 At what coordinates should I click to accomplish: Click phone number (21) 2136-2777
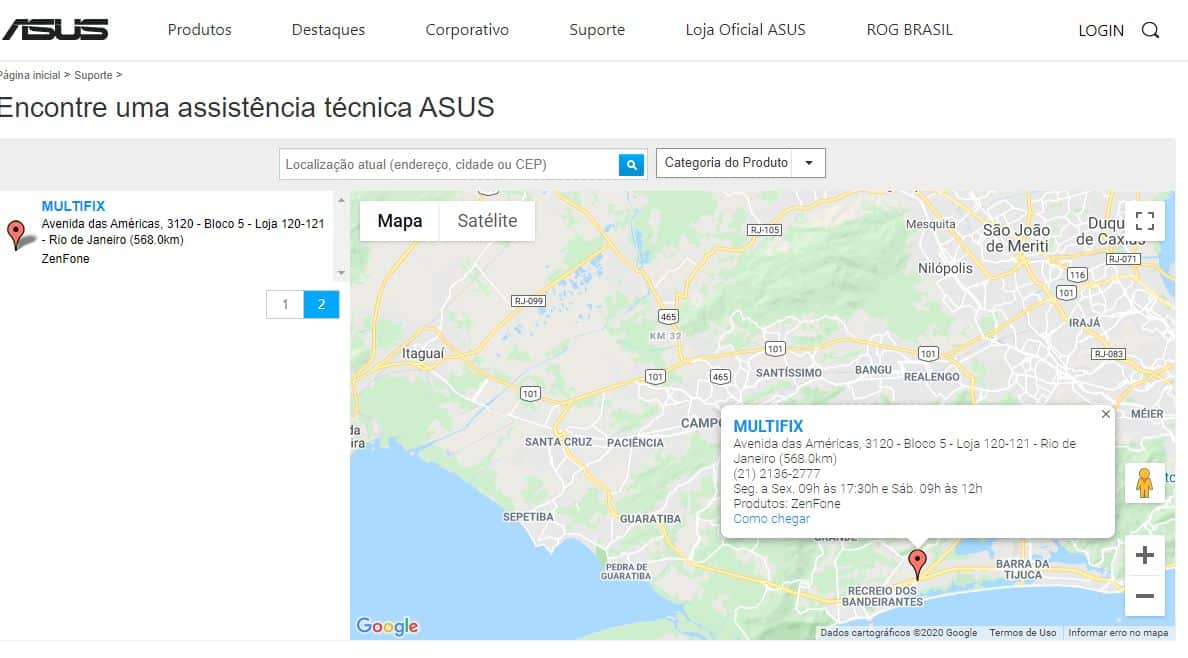point(777,473)
